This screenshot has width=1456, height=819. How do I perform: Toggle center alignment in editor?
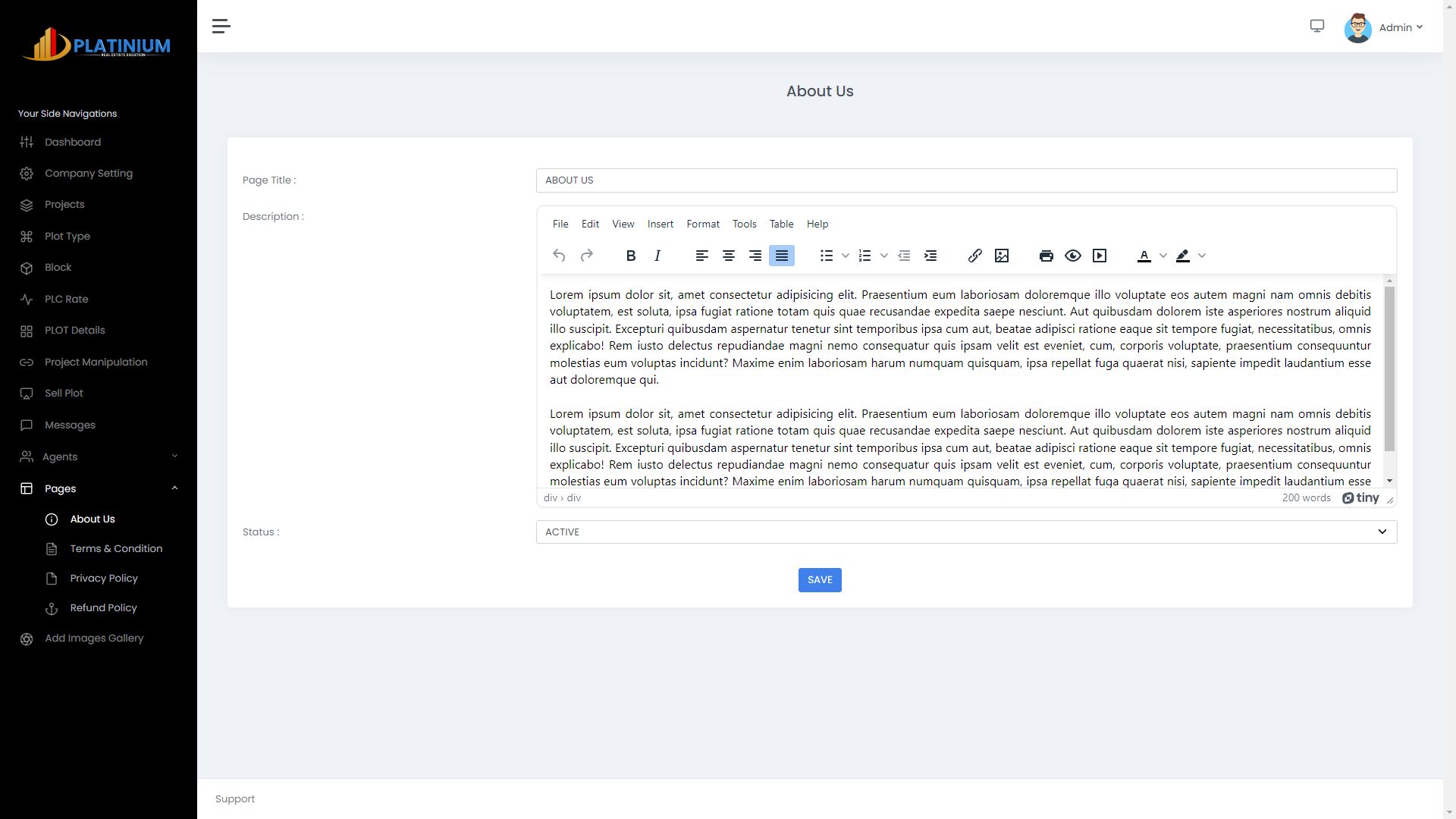click(x=729, y=256)
